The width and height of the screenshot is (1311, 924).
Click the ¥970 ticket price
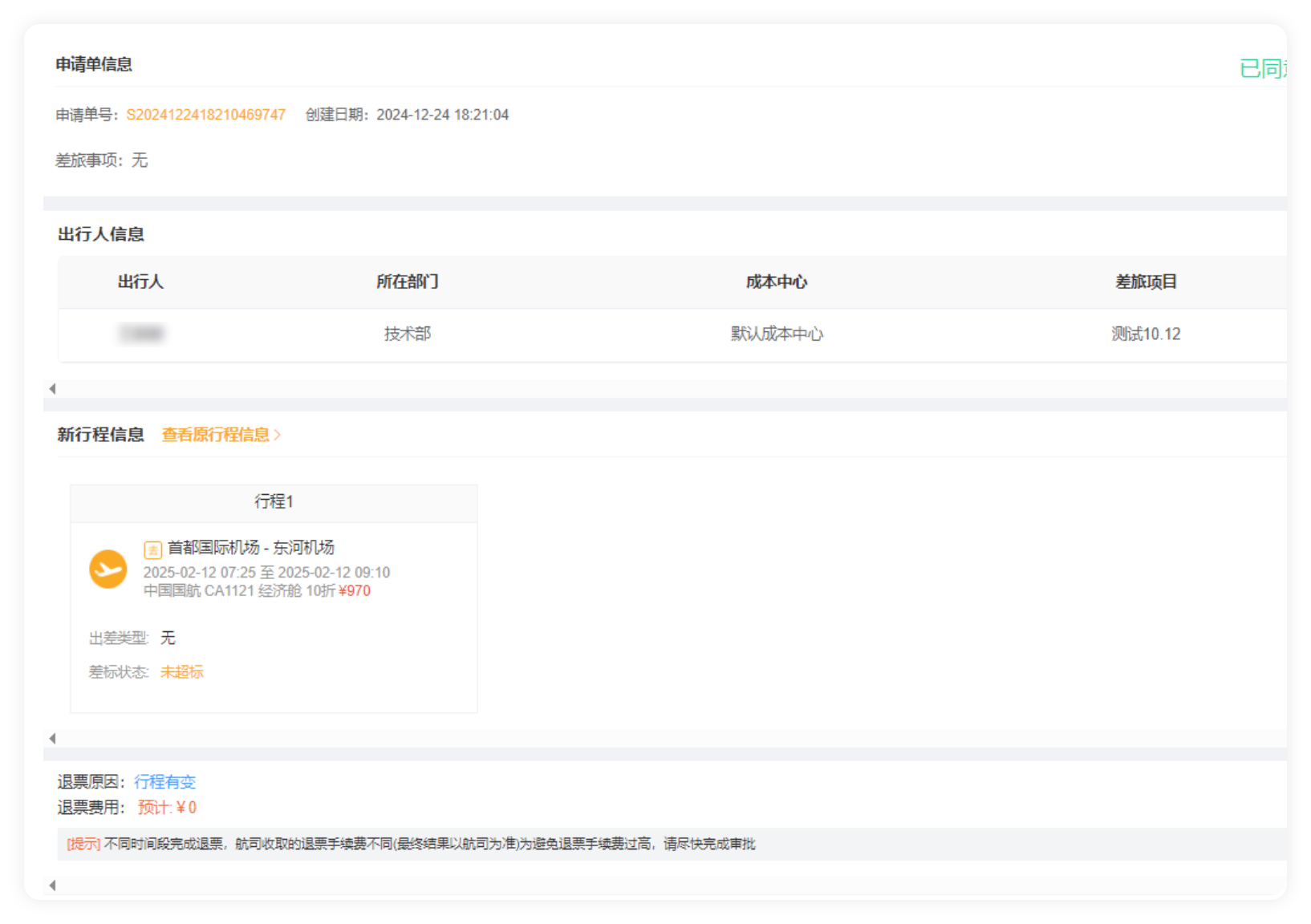point(355,591)
